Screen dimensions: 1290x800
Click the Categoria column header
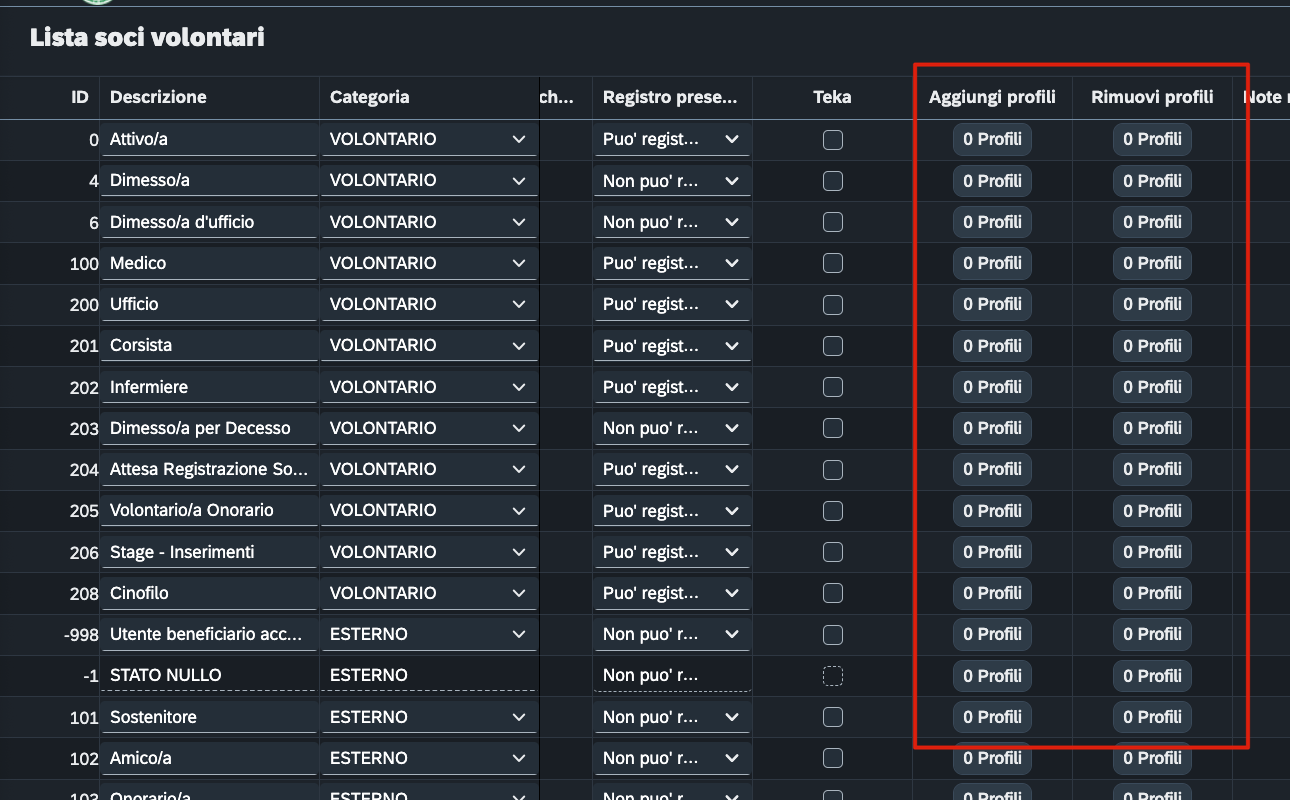pos(369,97)
